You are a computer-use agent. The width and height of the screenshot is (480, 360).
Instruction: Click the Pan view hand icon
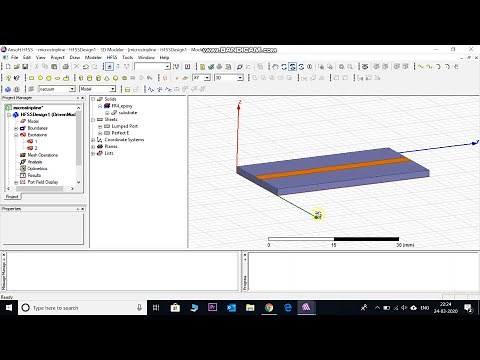(x=275, y=67)
